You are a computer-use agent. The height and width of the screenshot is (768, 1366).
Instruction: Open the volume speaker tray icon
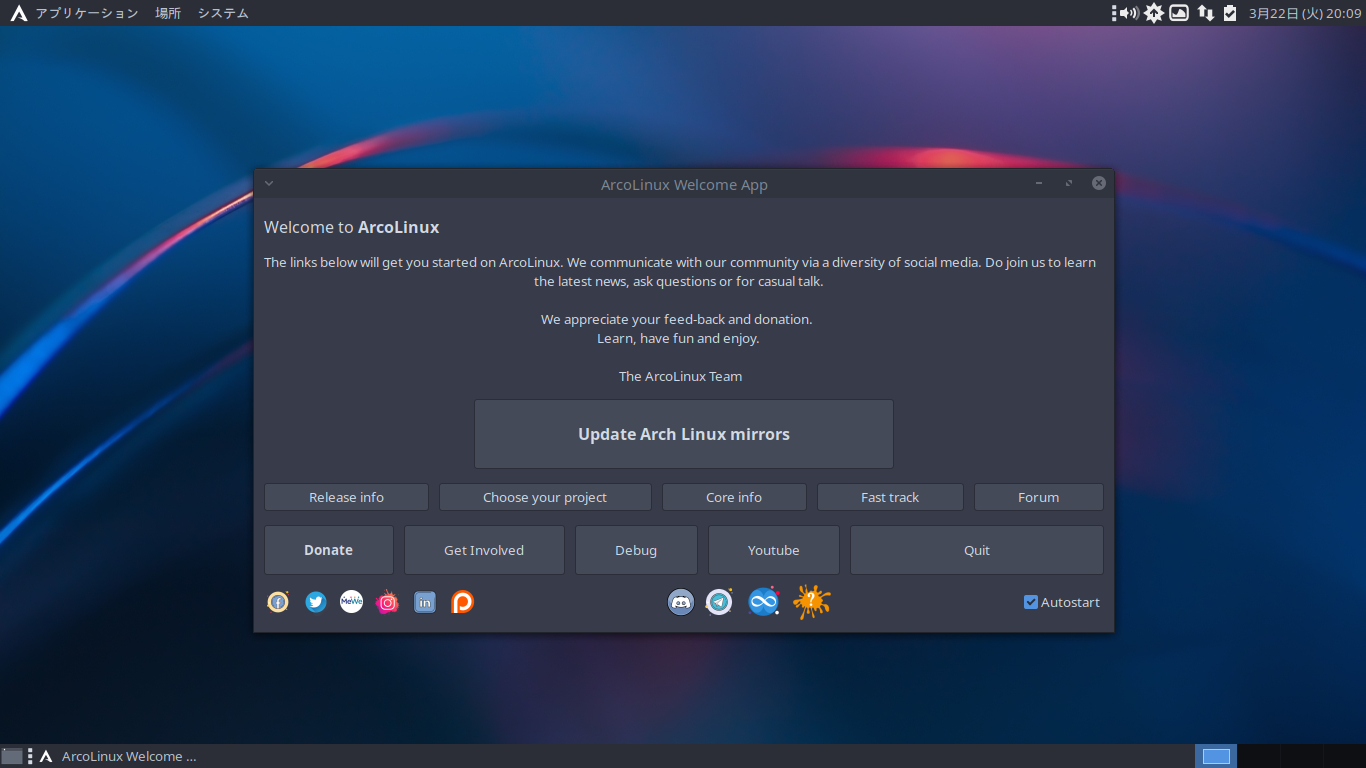[1129, 13]
